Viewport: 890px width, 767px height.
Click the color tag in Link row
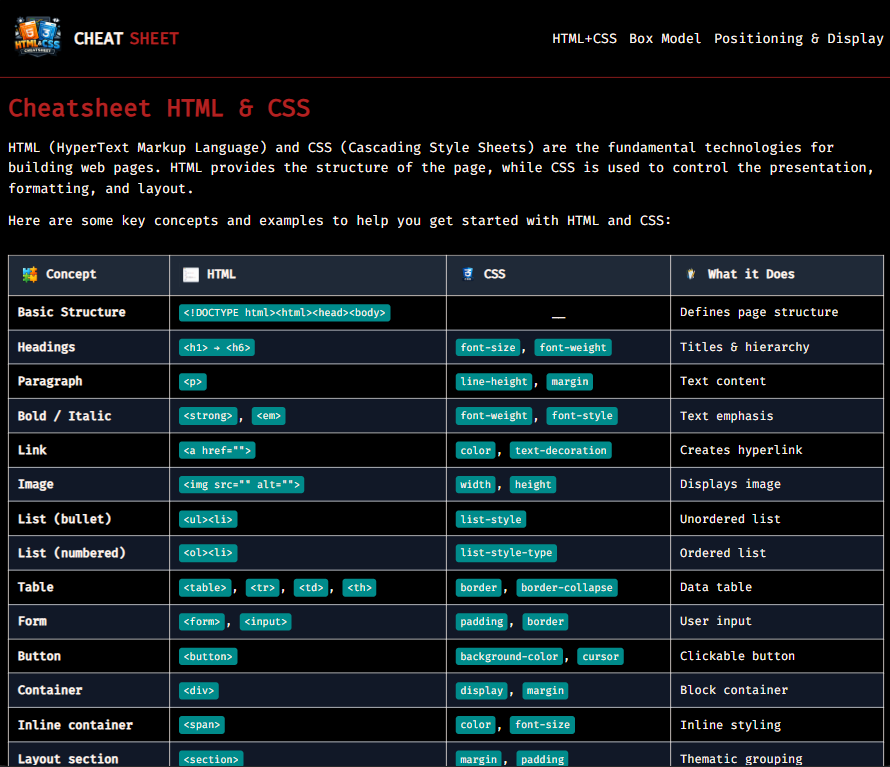click(x=476, y=450)
